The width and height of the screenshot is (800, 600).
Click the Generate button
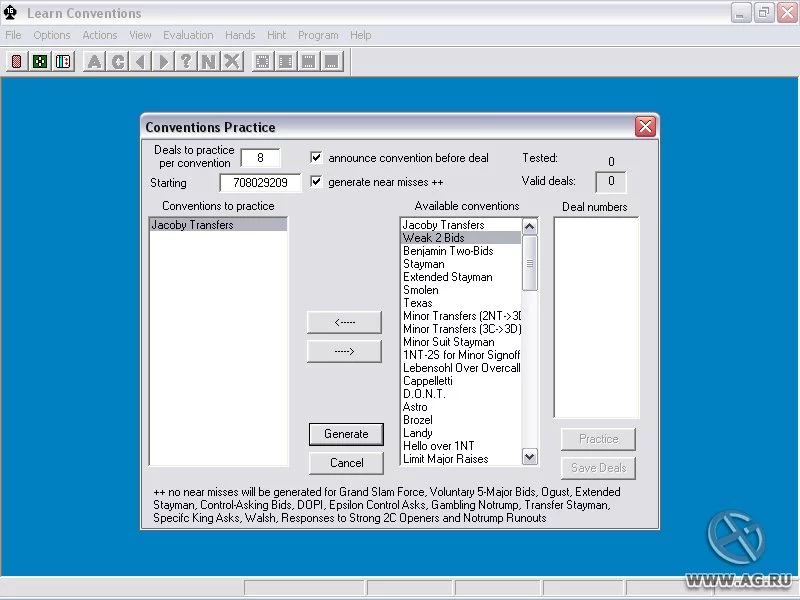tap(346, 434)
